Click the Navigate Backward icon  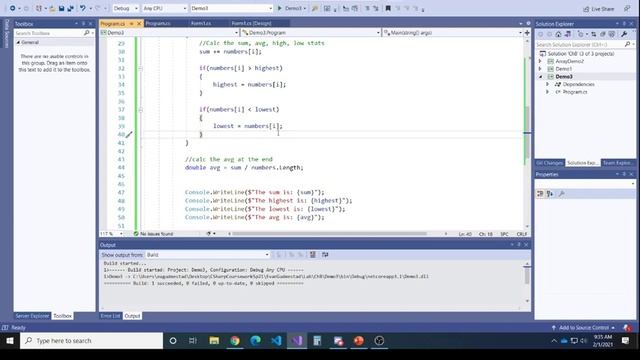12,8
